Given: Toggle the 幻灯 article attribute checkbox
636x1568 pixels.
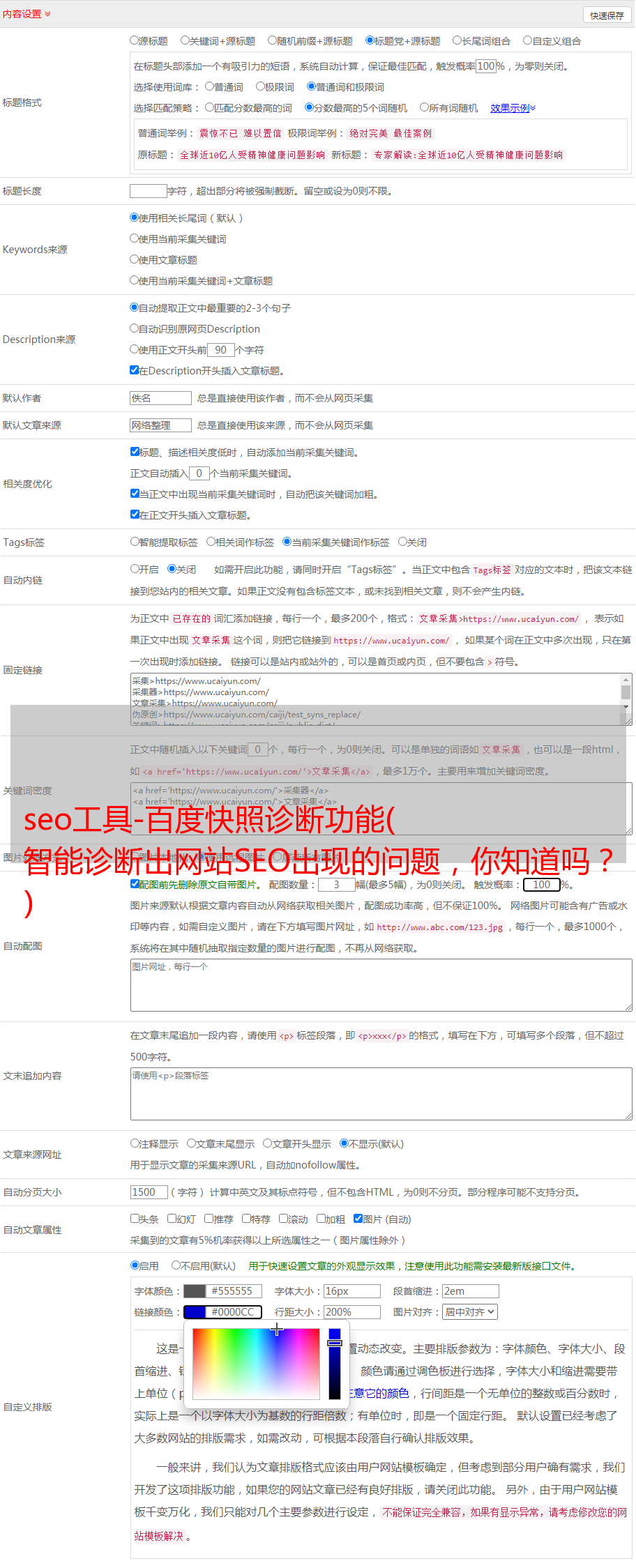Looking at the screenshot, I should (x=172, y=1219).
